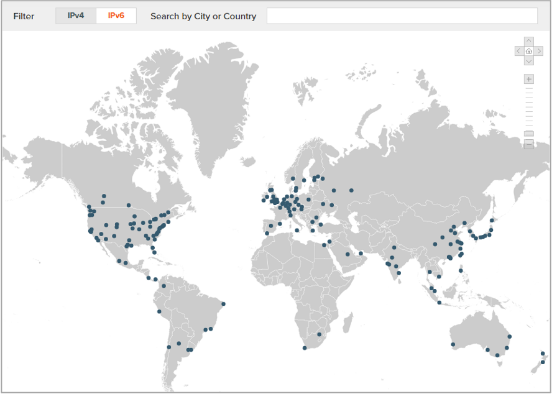Image resolution: width=552 pixels, height=394 pixels.
Task: Select the Cape Town location dot
Action: [x=305, y=348]
